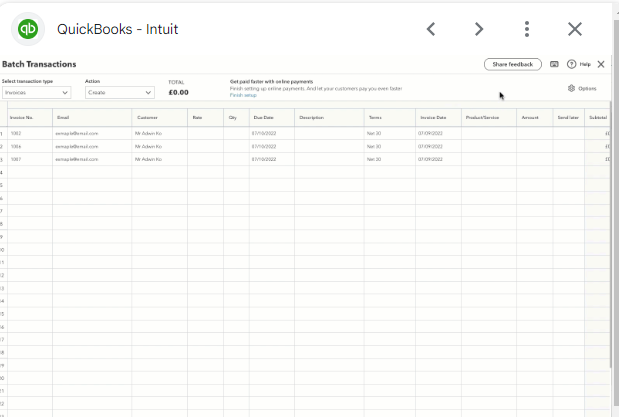Close the QuickBooks window with X
Image resolution: width=619 pixels, height=417 pixels.
pos(575,29)
